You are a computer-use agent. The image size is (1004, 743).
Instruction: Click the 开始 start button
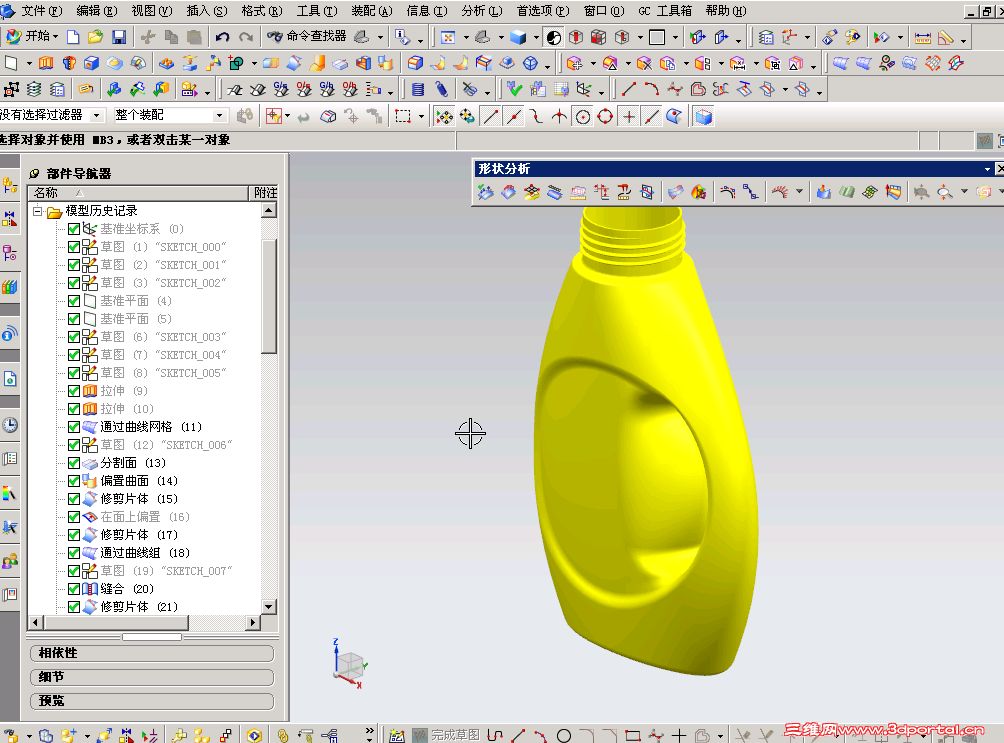31,37
